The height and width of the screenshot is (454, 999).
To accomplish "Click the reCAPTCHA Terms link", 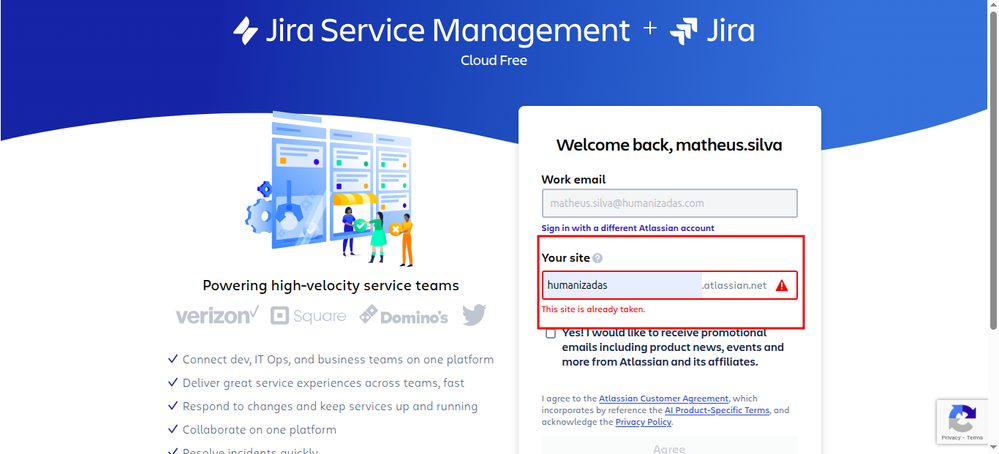I will pos(975,438).
